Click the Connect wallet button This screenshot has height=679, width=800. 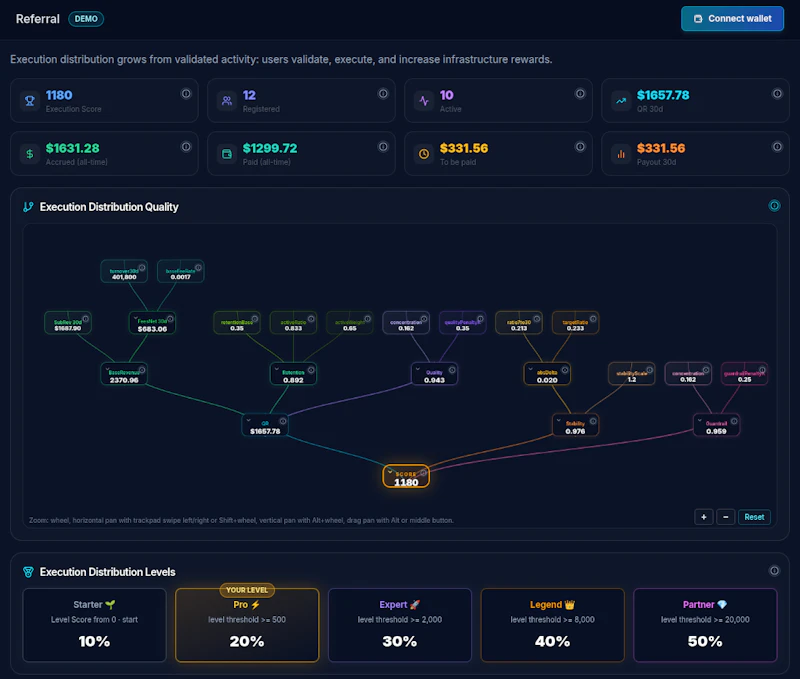pyautogui.click(x=732, y=19)
